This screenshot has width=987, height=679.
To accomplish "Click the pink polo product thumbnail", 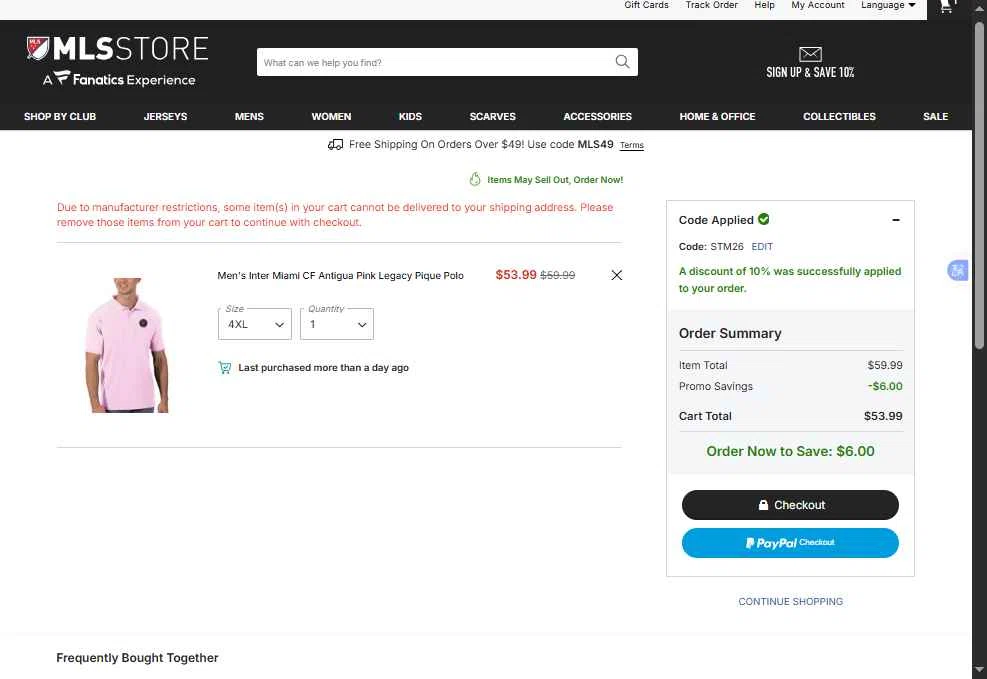I will [126, 345].
